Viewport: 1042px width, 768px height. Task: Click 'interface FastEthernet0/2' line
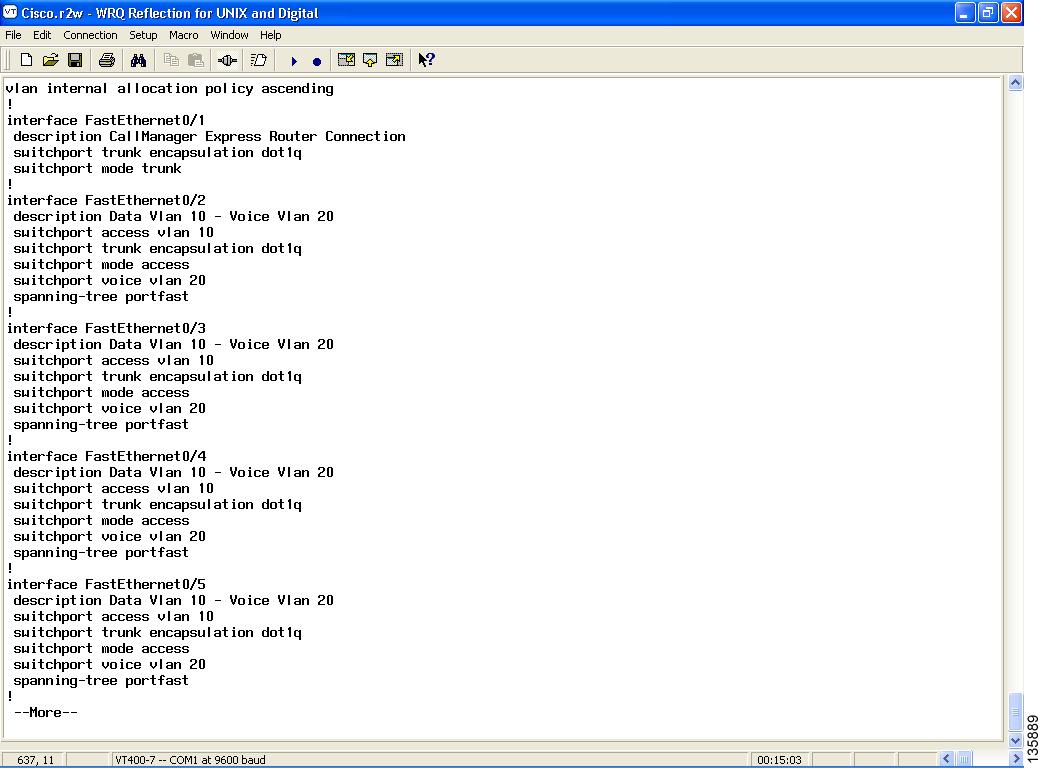(106, 200)
